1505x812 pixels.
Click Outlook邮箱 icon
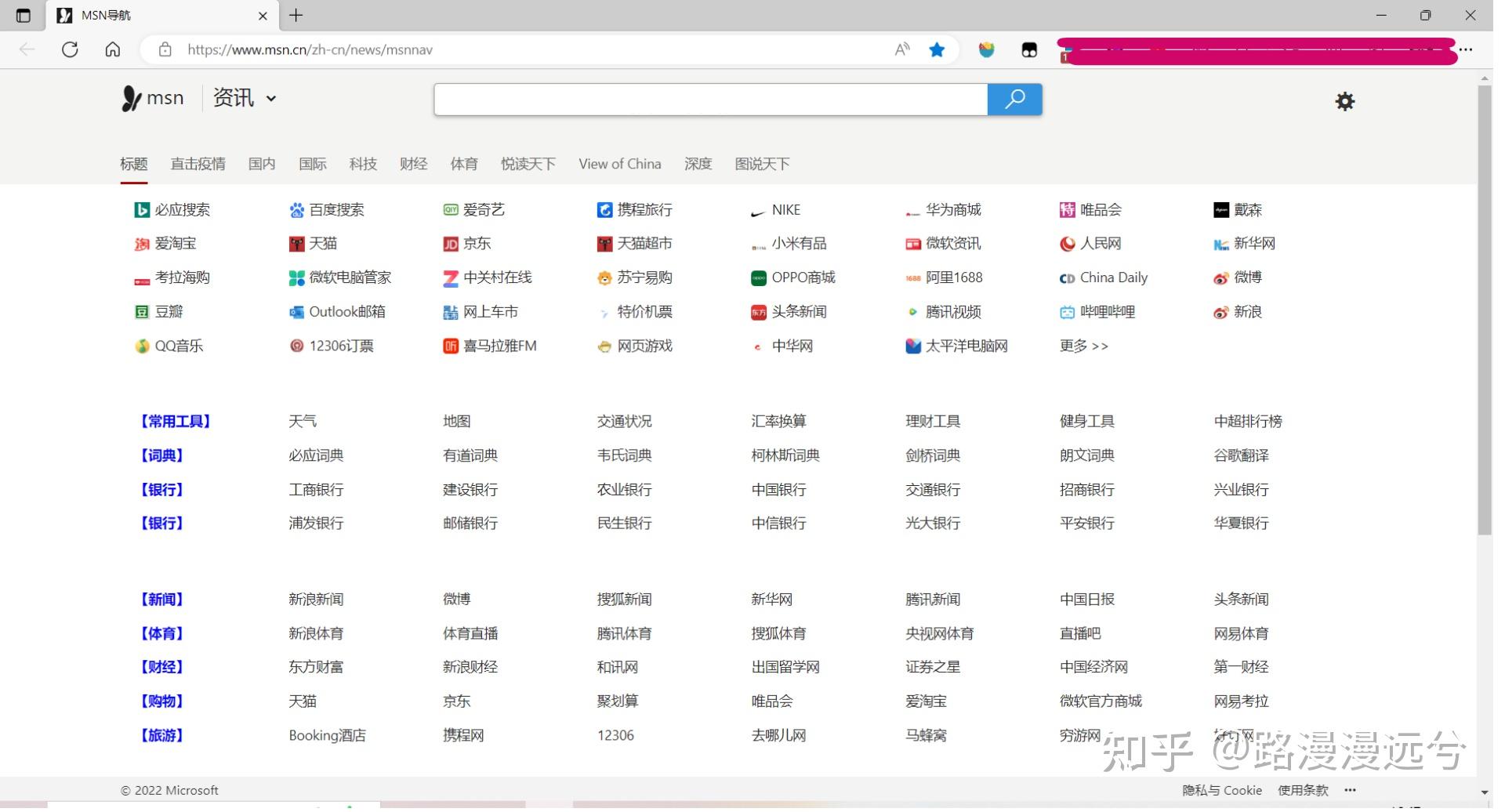[x=298, y=314]
